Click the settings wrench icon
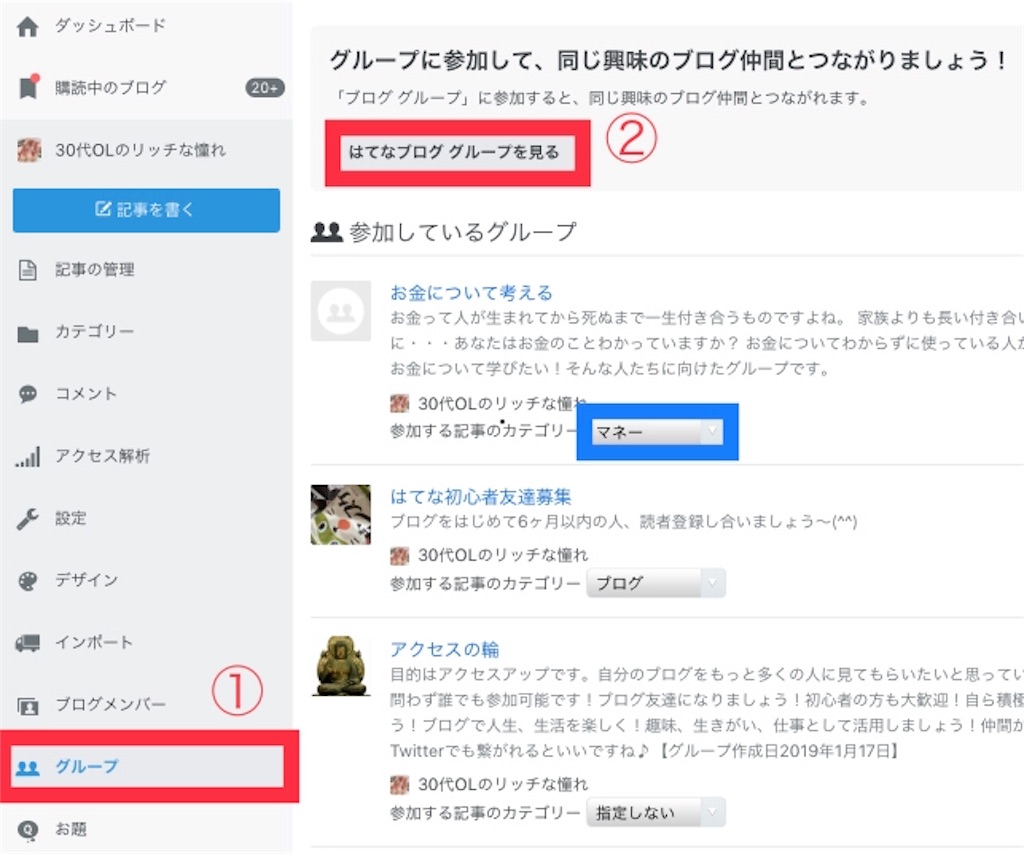This screenshot has height=854, width=1024. (27, 519)
